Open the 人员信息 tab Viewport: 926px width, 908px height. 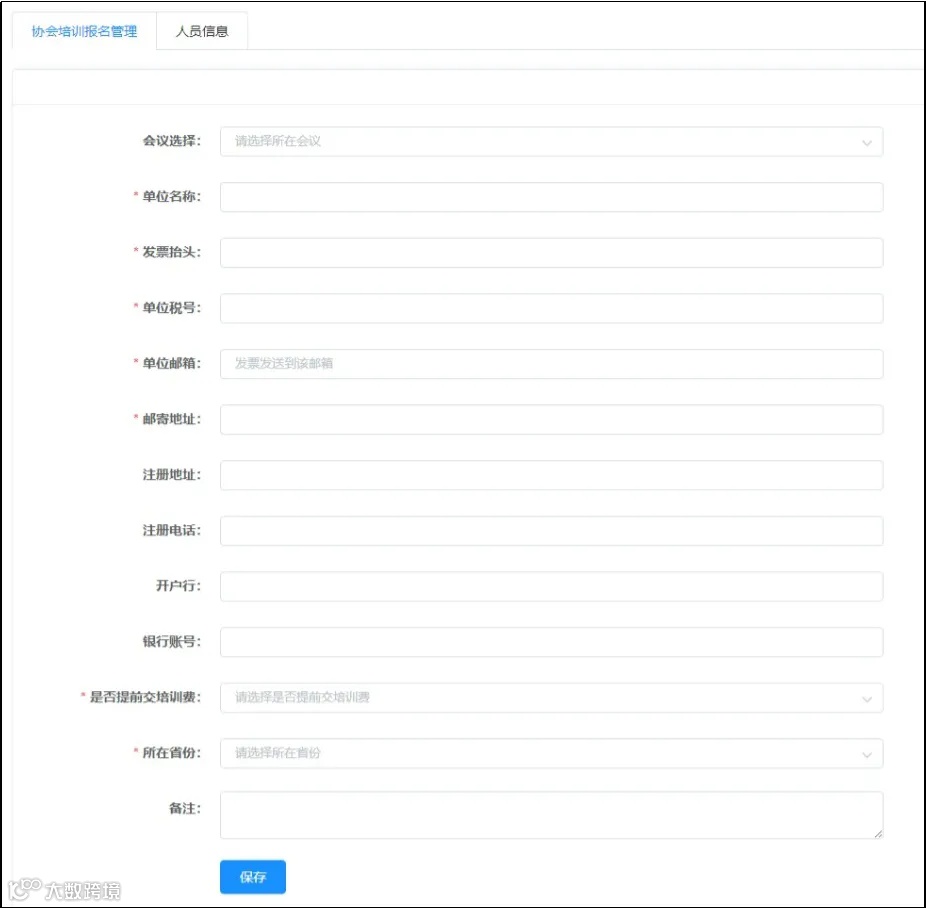(x=202, y=31)
